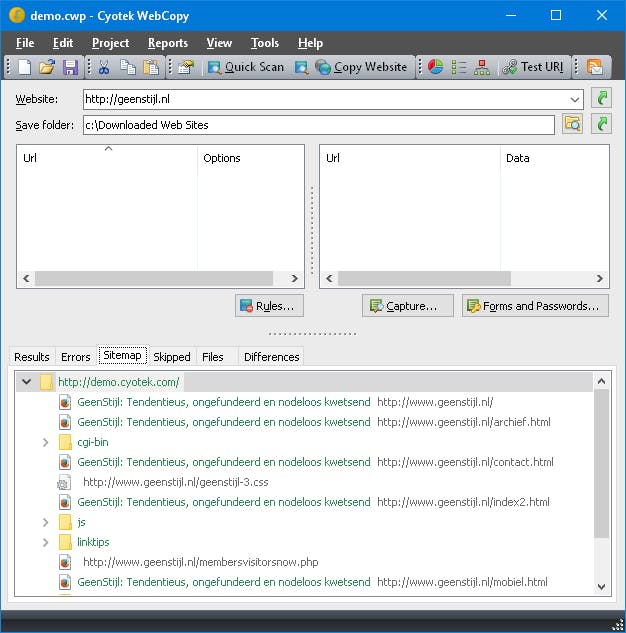Click green arrow next to Save folder
Screen dimensions: 626x633
601,124
